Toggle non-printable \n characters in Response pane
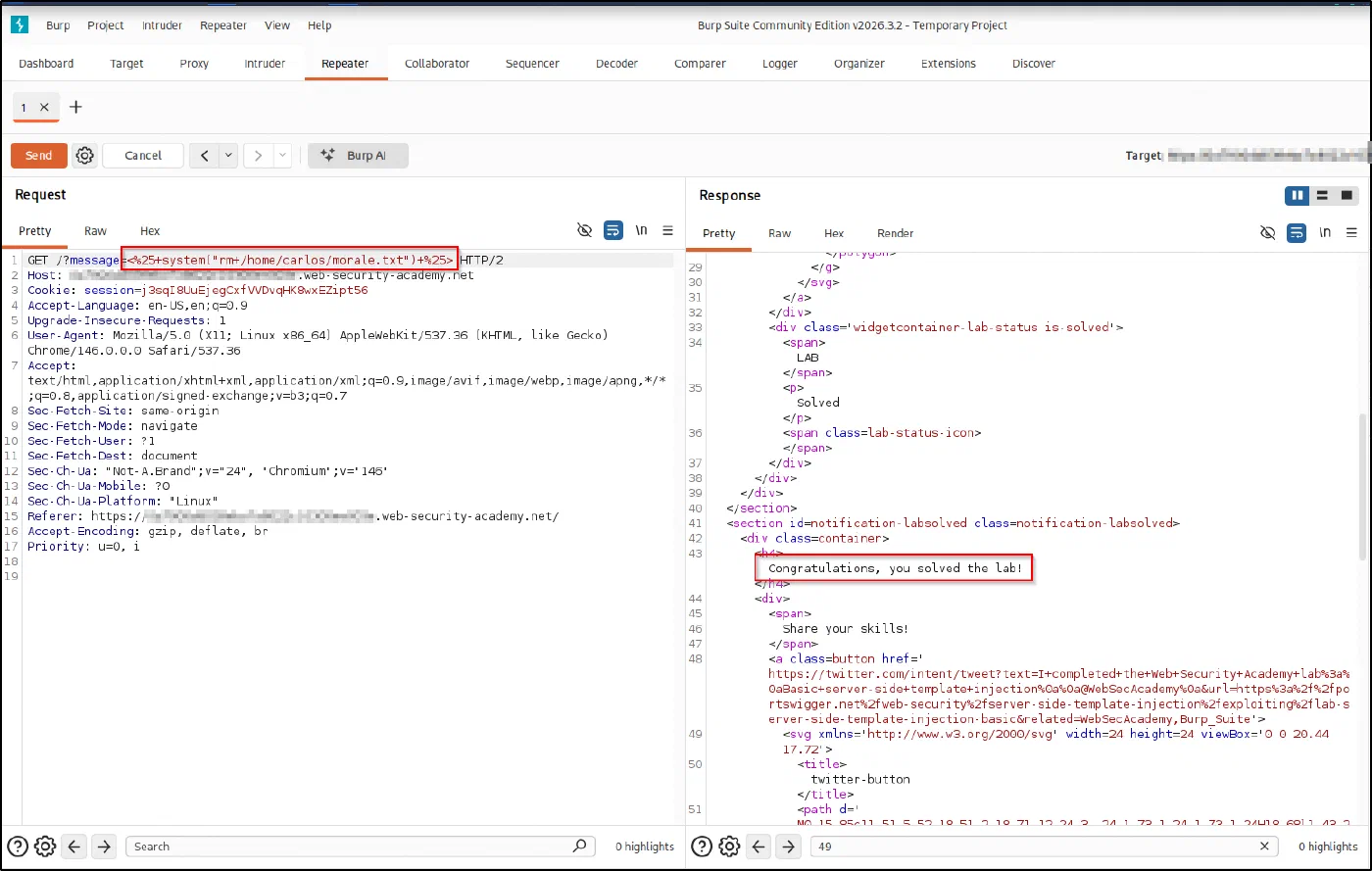Viewport: 1372px width, 871px height. pyautogui.click(x=1326, y=232)
